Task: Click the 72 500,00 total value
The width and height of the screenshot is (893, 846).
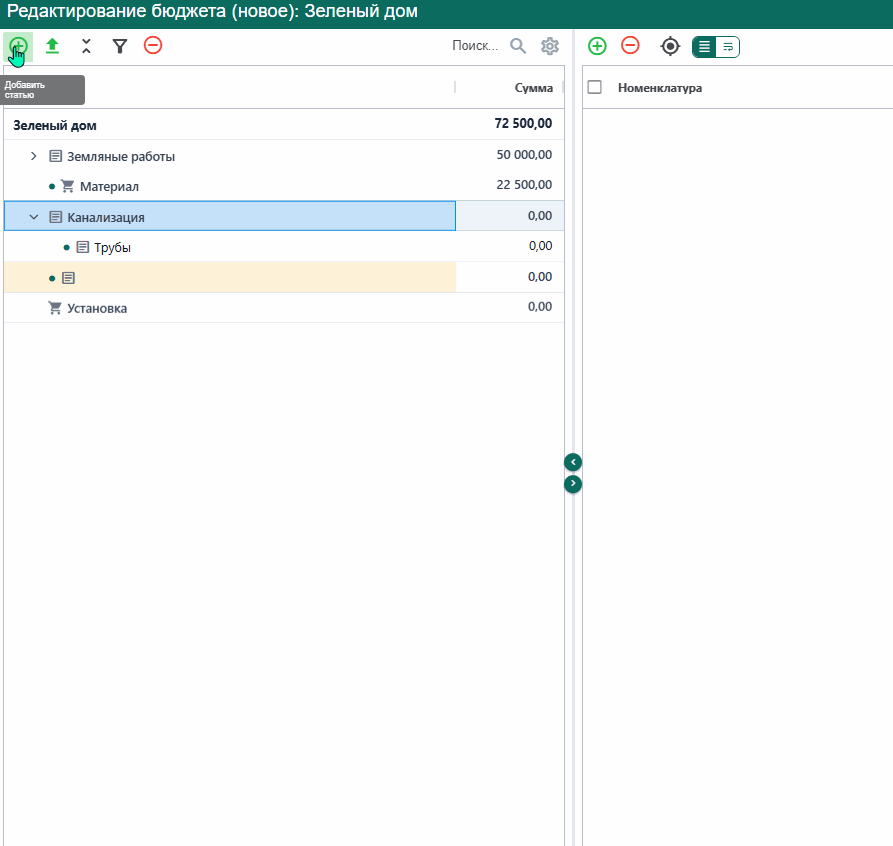Action: click(x=523, y=124)
